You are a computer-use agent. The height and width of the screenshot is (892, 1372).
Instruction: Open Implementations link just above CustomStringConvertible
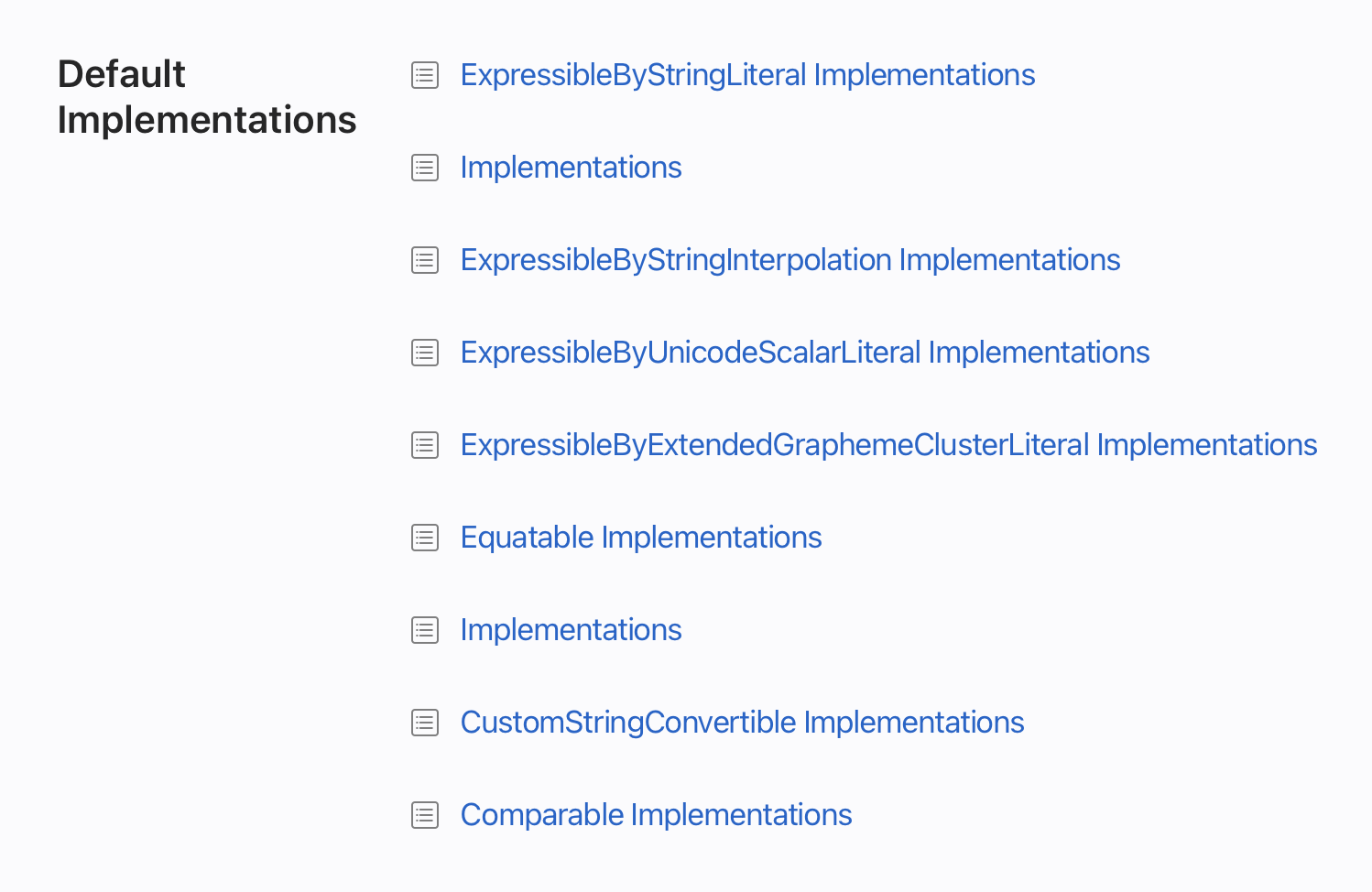(571, 630)
